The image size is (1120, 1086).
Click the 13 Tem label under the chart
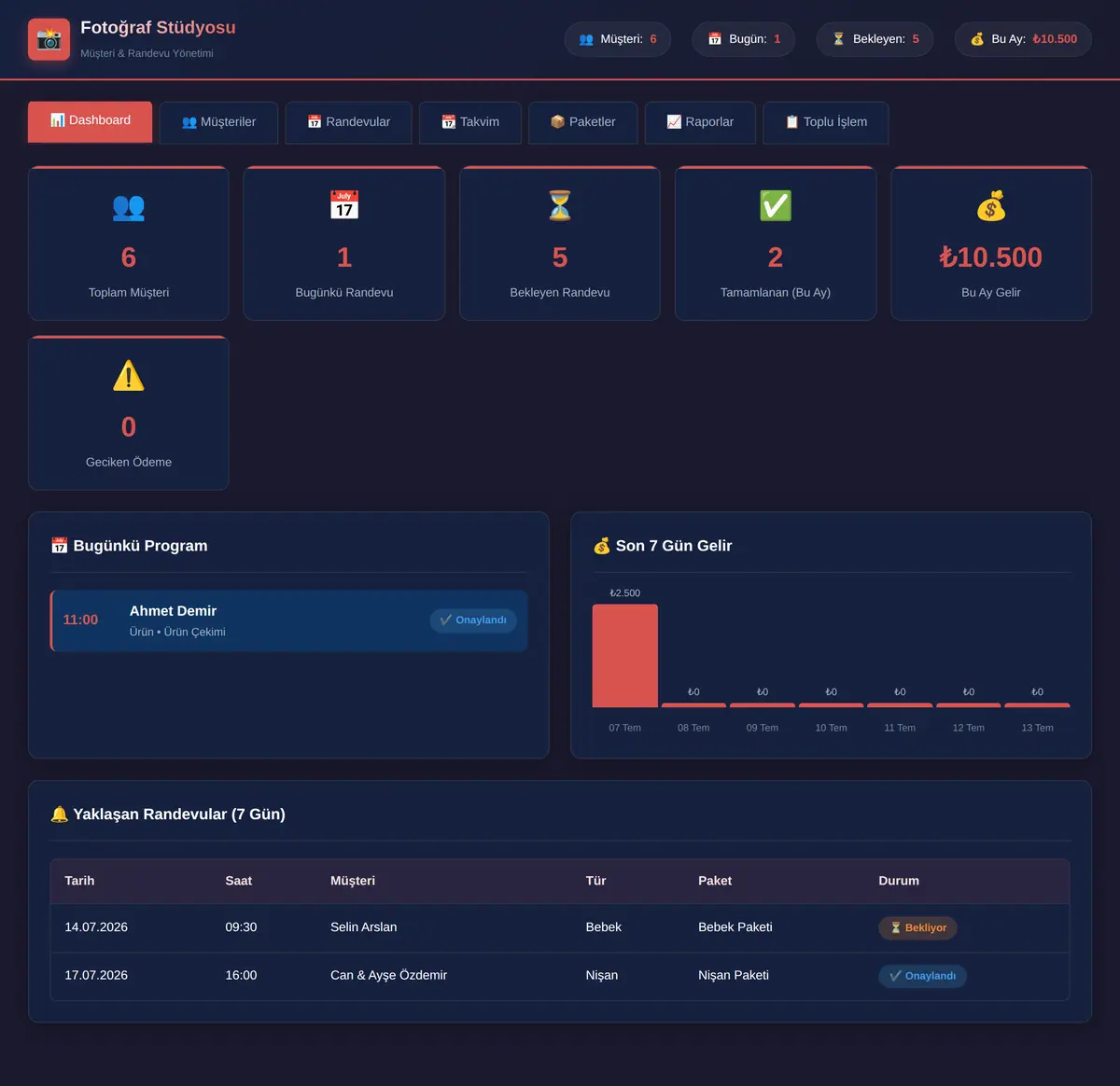(x=1037, y=728)
